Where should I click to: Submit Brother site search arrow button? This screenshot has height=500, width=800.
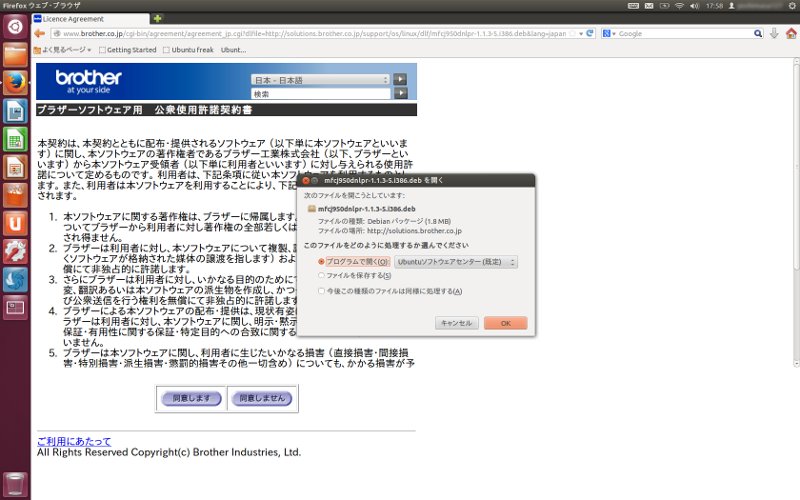[x=400, y=93]
